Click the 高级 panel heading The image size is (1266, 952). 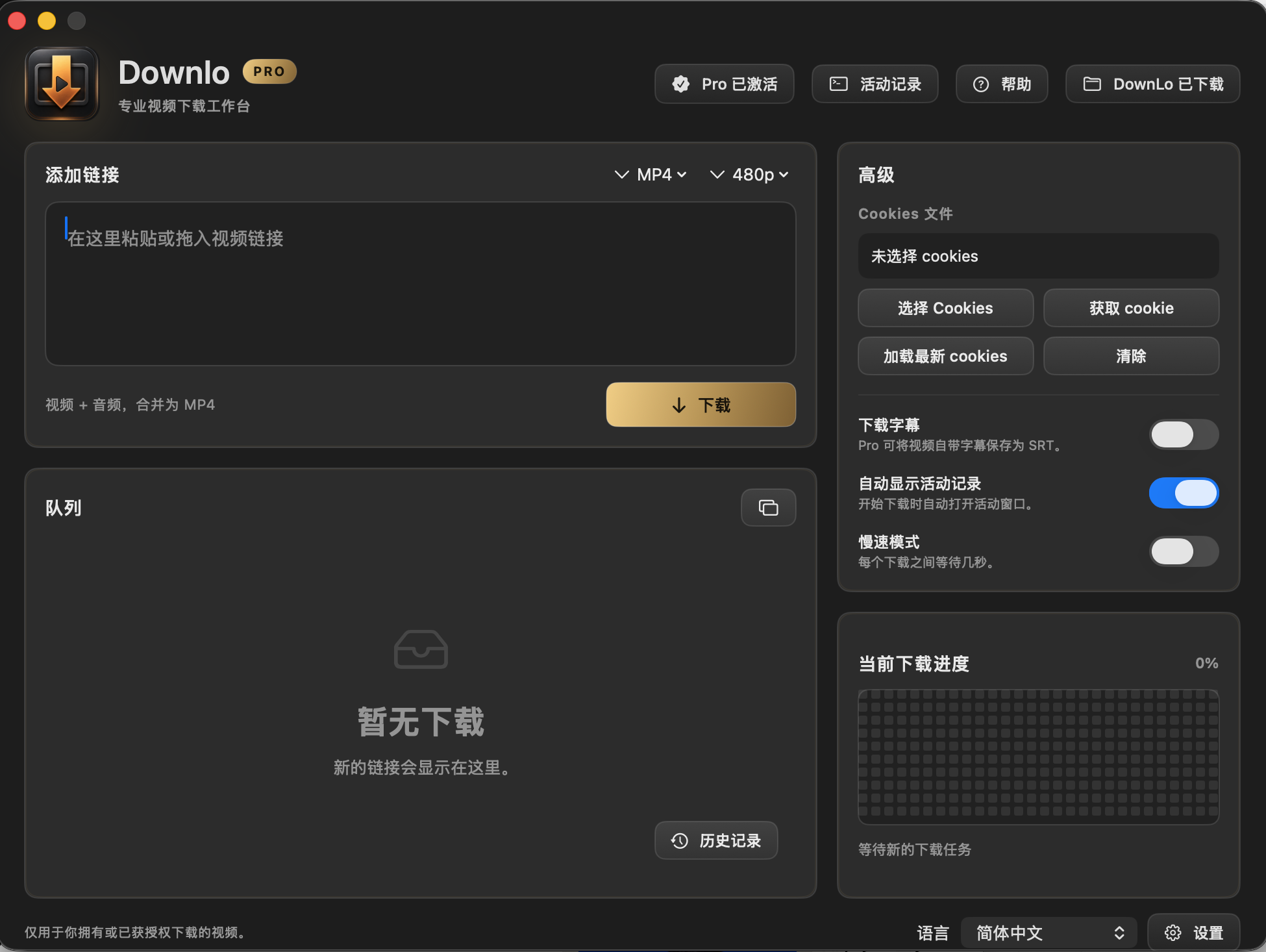876,175
